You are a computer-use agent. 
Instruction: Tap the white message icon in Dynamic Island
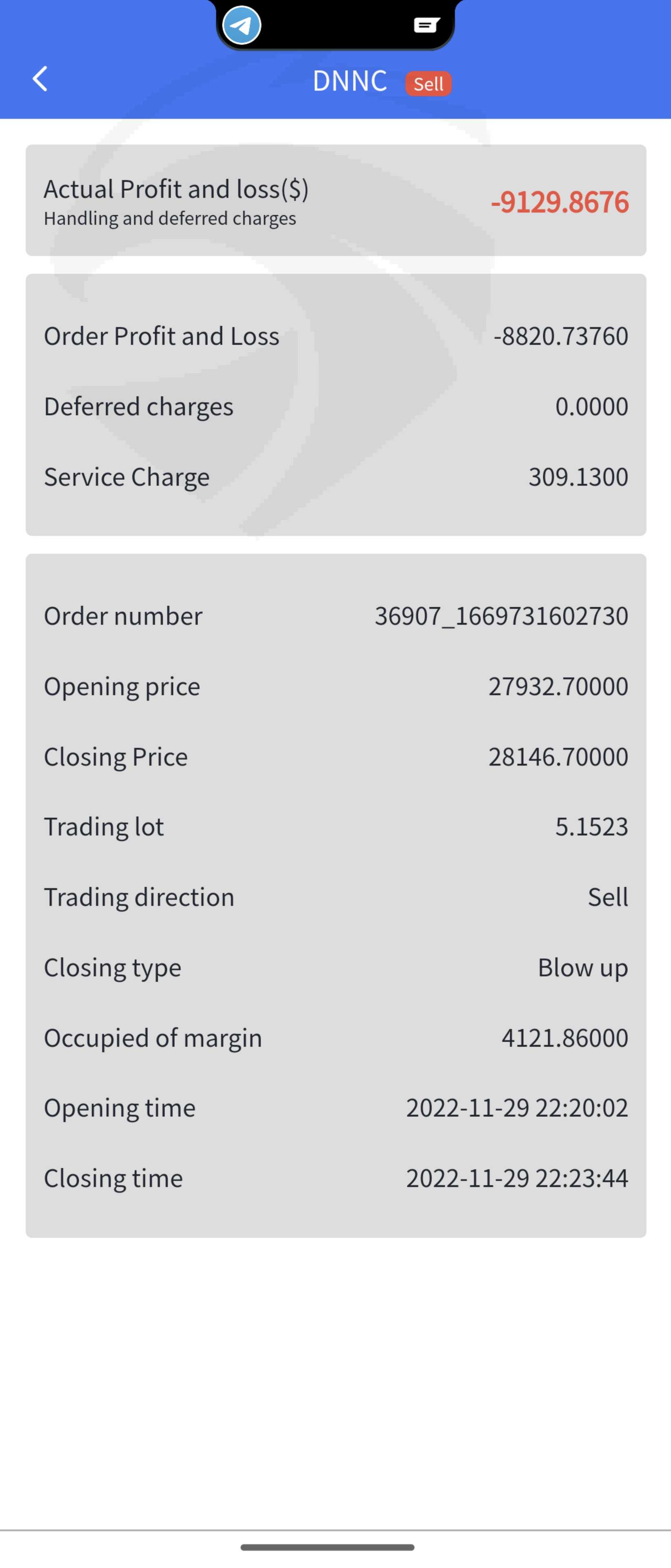pyautogui.click(x=427, y=25)
